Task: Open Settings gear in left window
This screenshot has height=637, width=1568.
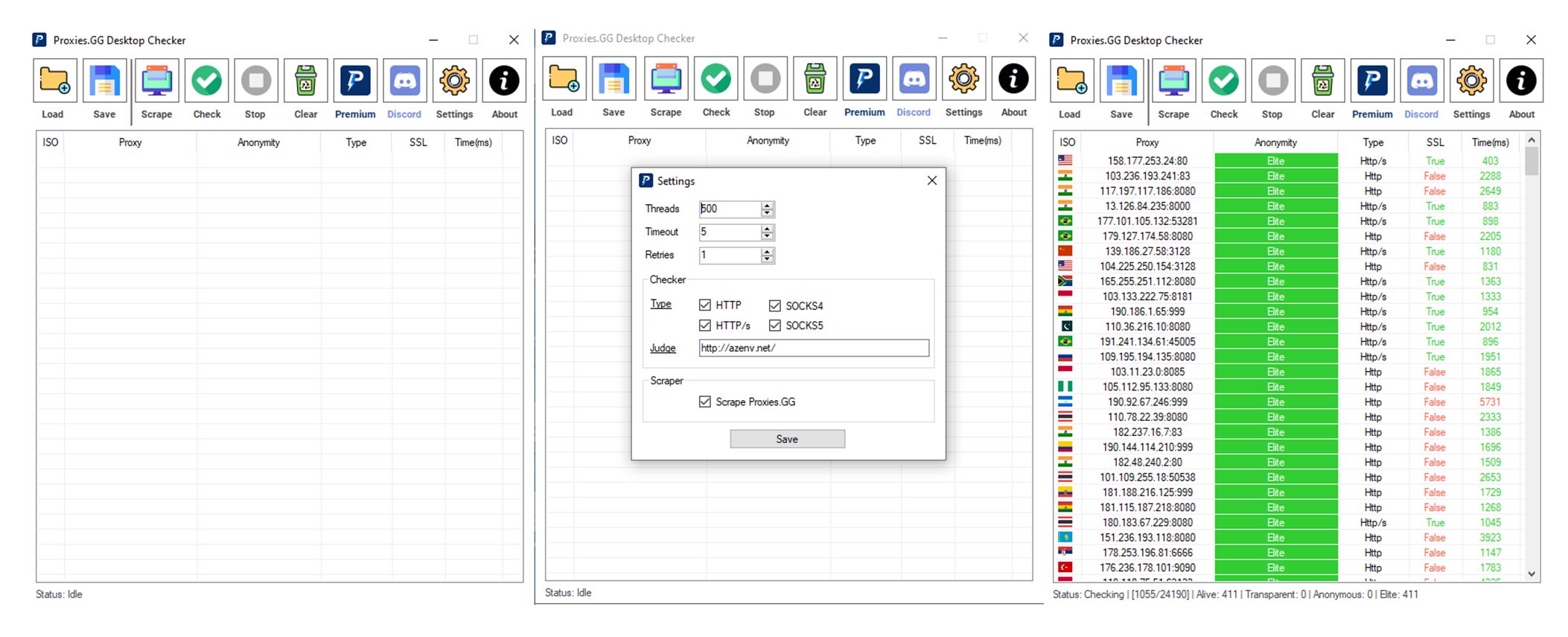Action: pyautogui.click(x=454, y=80)
